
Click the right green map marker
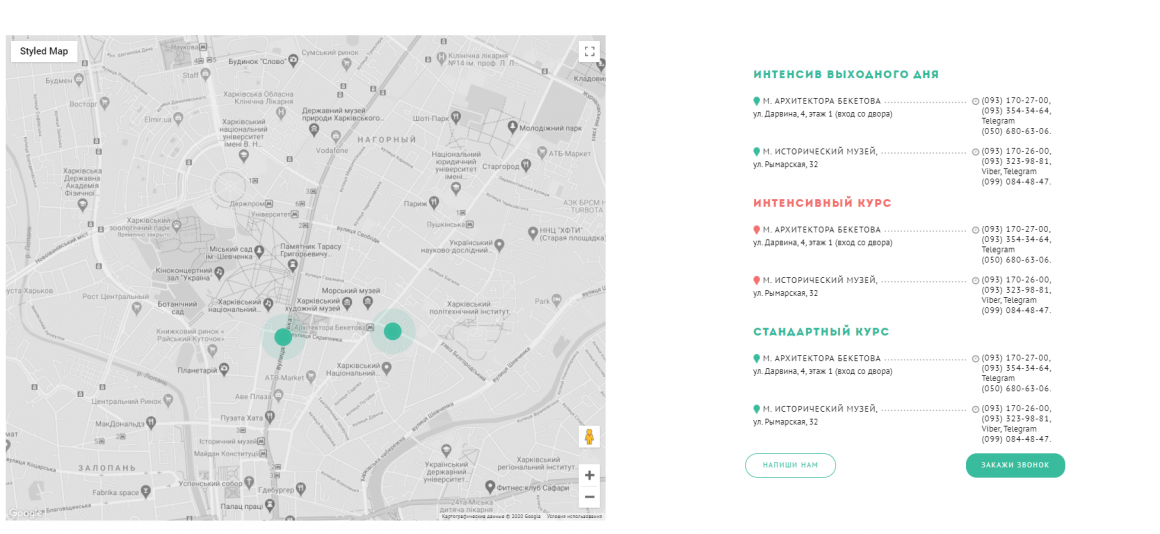pos(393,331)
